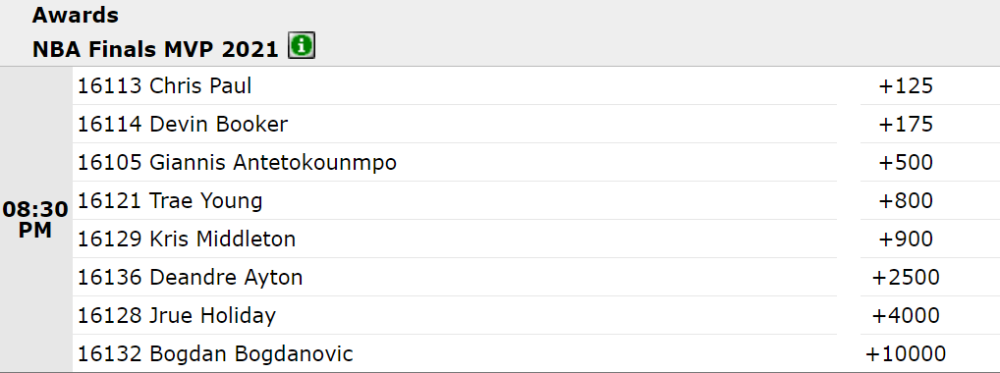The width and height of the screenshot is (1000, 373).
Task: Click the 16129 Kris Middleton row
Action: tap(455, 239)
